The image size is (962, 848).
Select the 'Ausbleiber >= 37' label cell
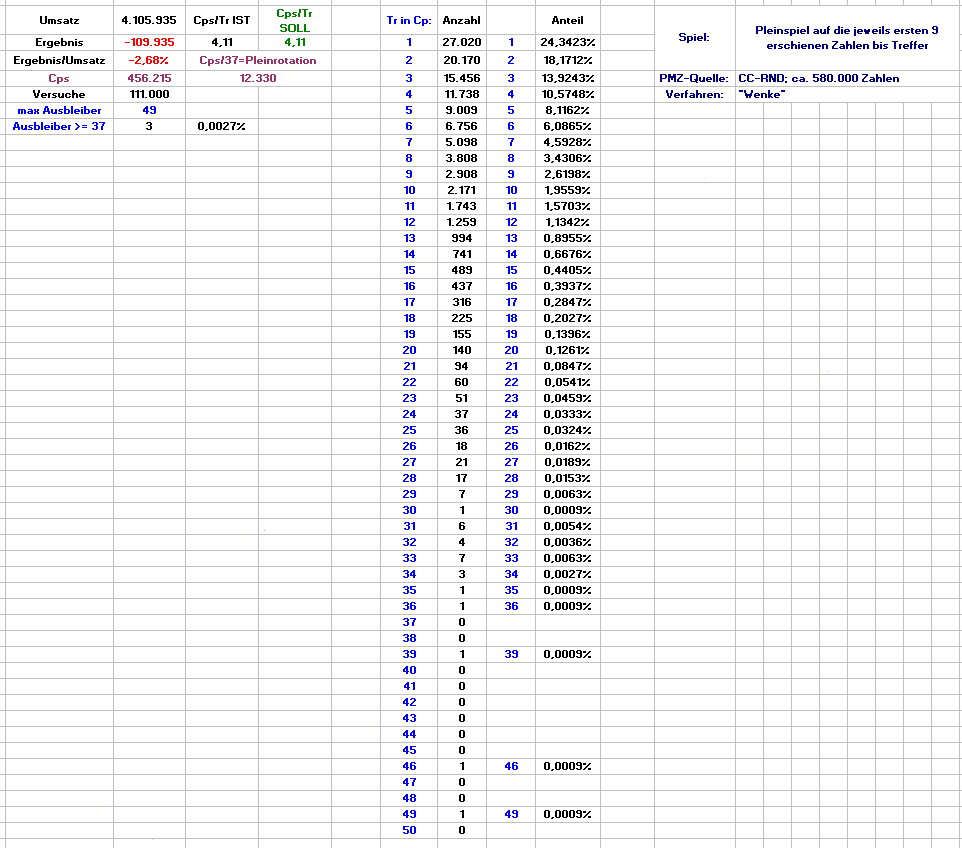[x=59, y=126]
